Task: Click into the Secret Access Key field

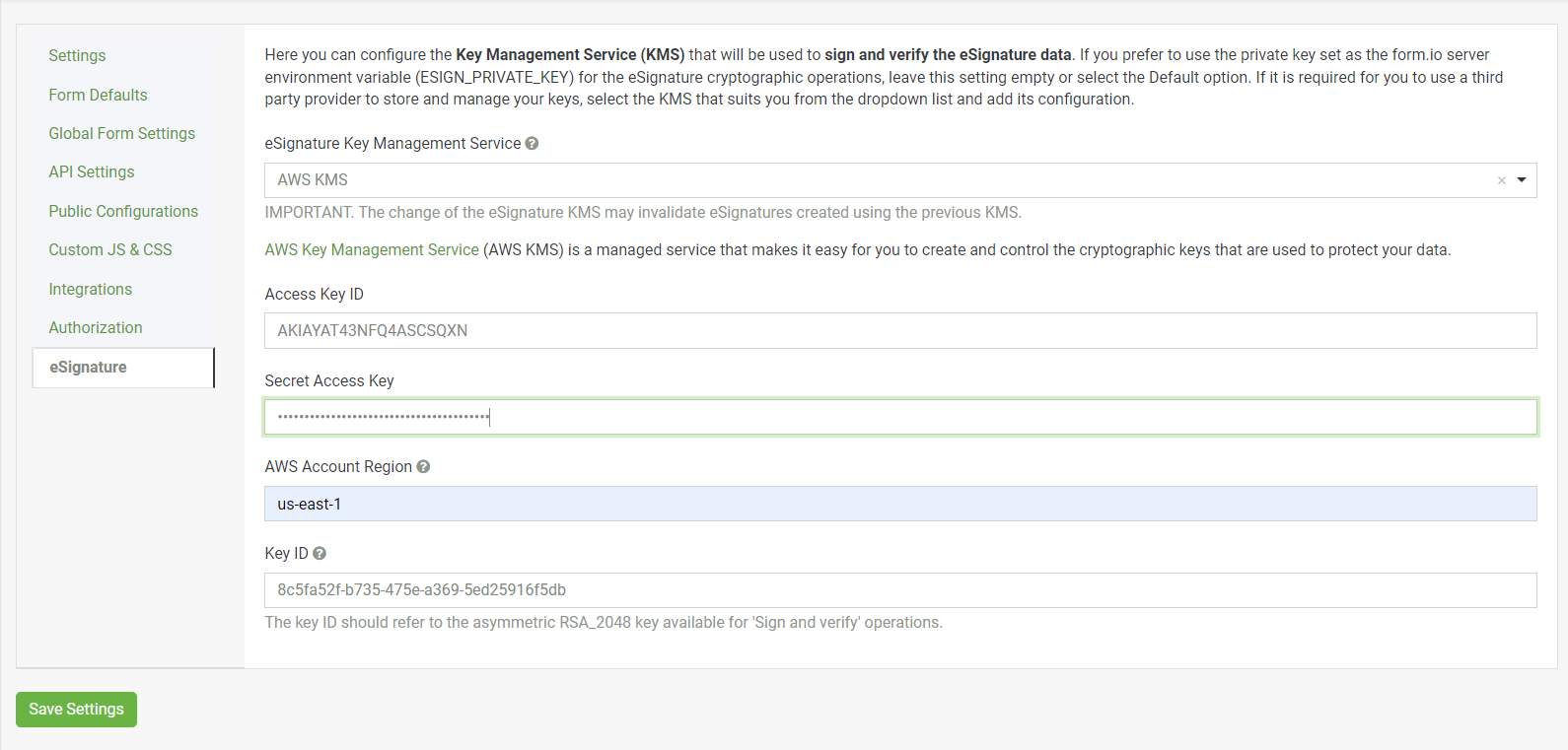Action: (900, 417)
